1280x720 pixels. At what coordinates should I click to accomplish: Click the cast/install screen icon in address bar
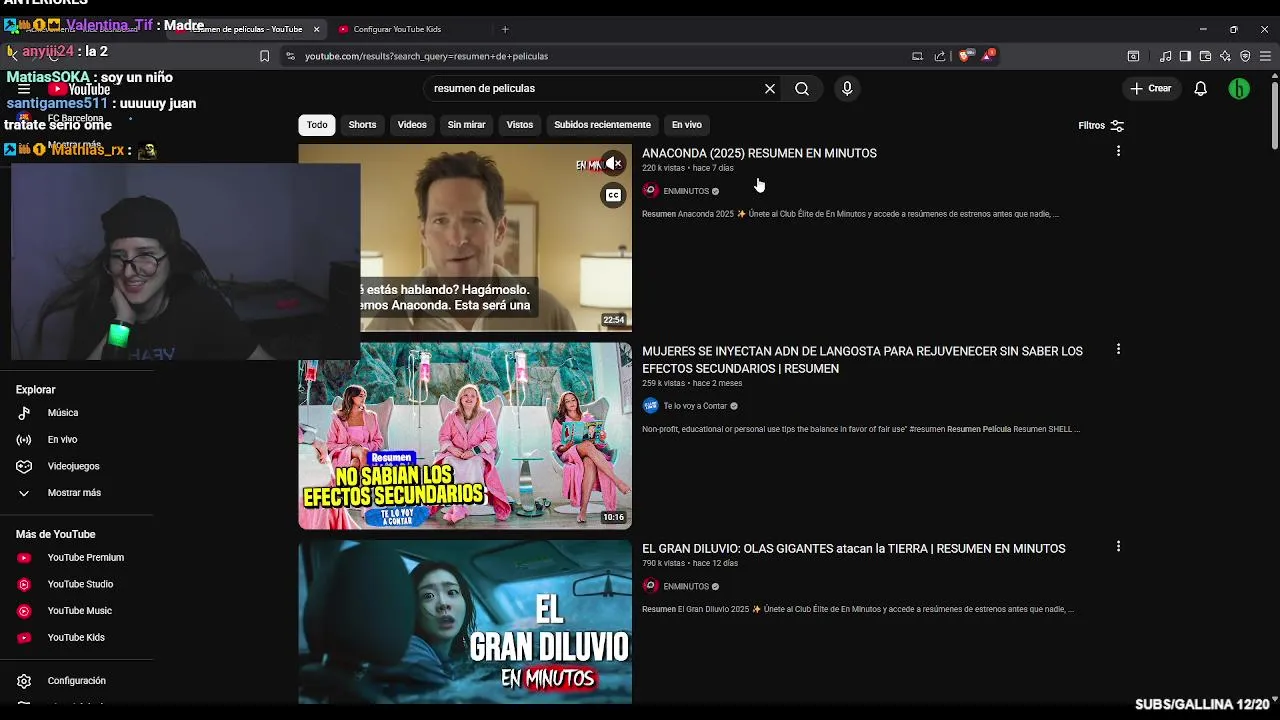[917, 56]
